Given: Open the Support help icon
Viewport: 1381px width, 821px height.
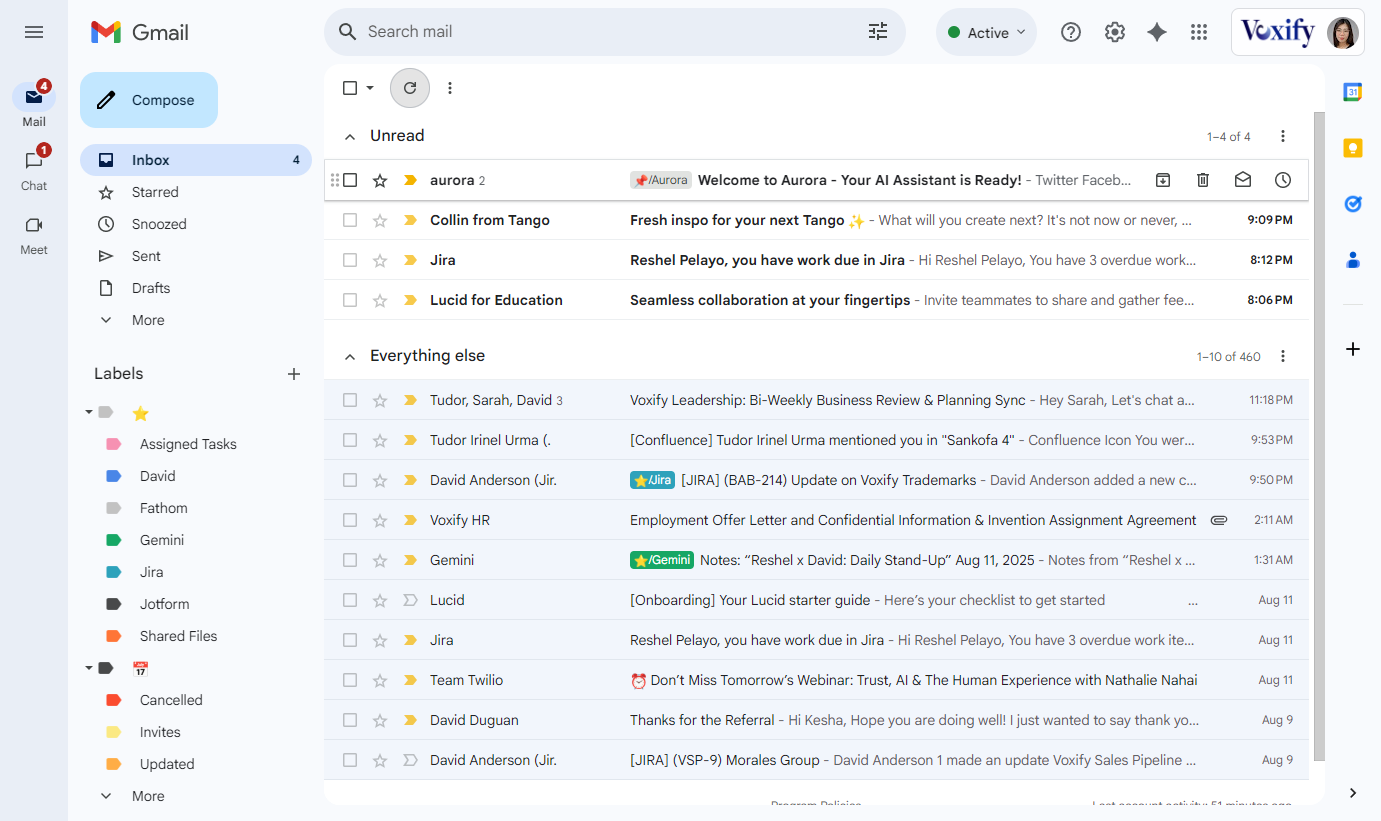Looking at the screenshot, I should [1071, 32].
